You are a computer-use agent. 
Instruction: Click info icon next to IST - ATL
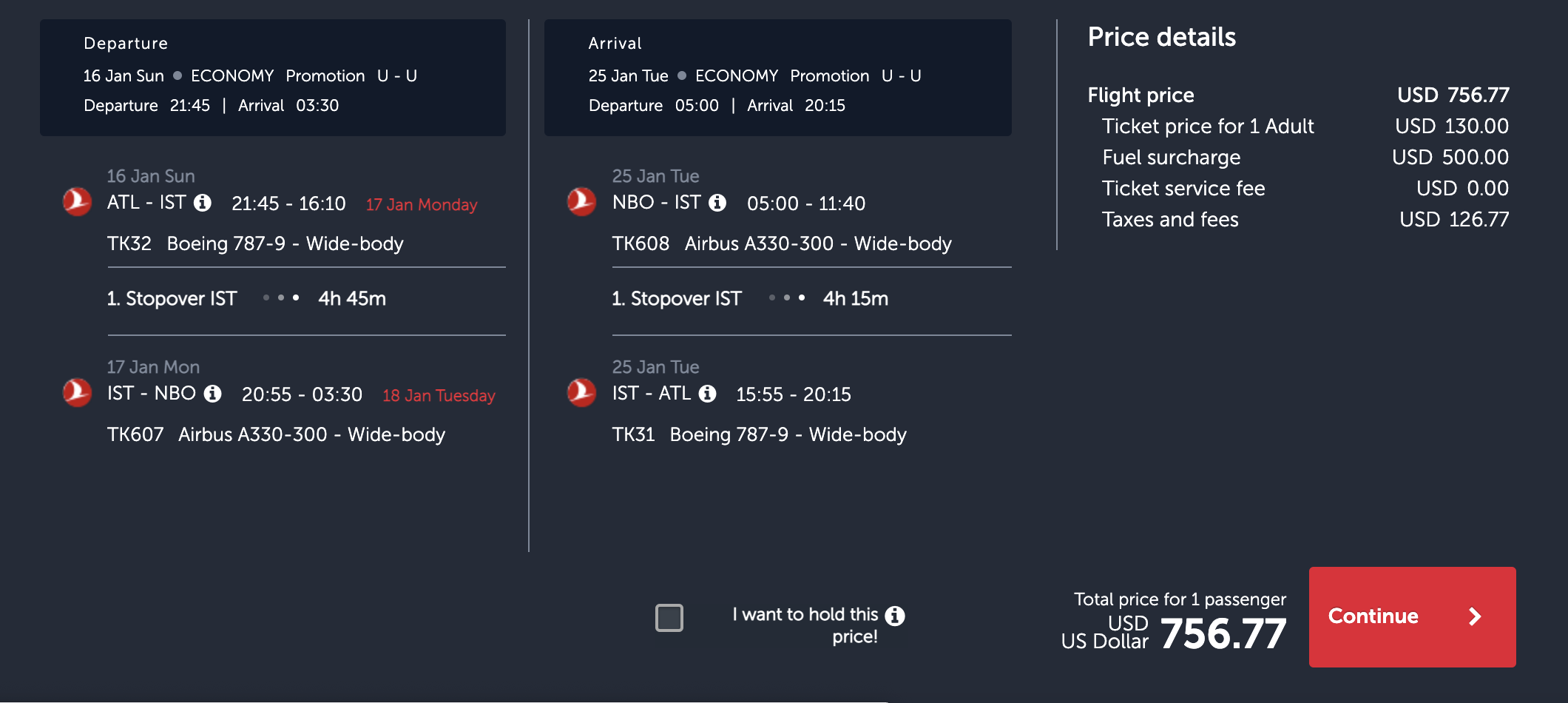(708, 394)
